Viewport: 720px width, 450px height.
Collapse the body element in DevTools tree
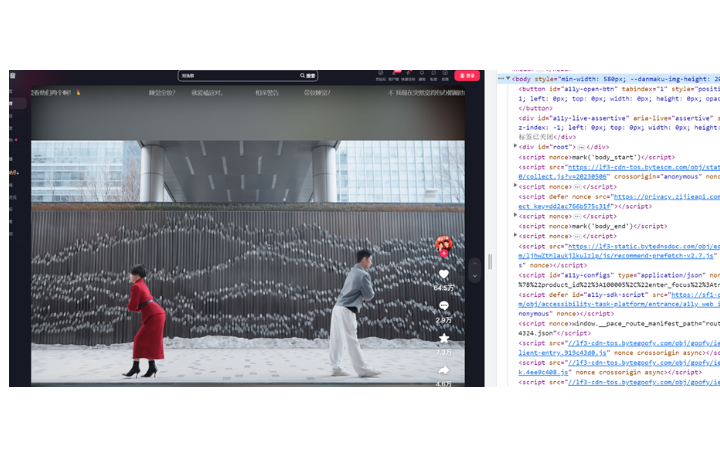coord(508,79)
